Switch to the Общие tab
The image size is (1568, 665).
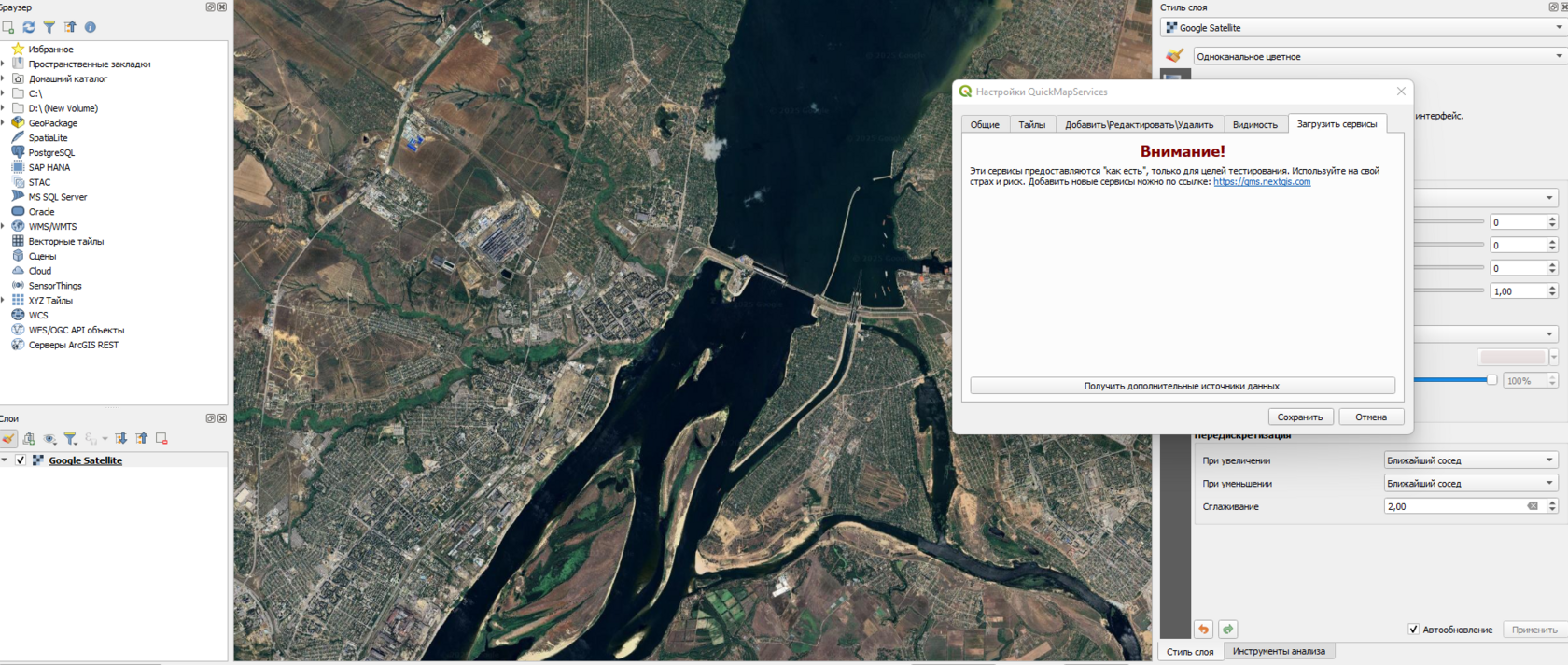(985, 124)
